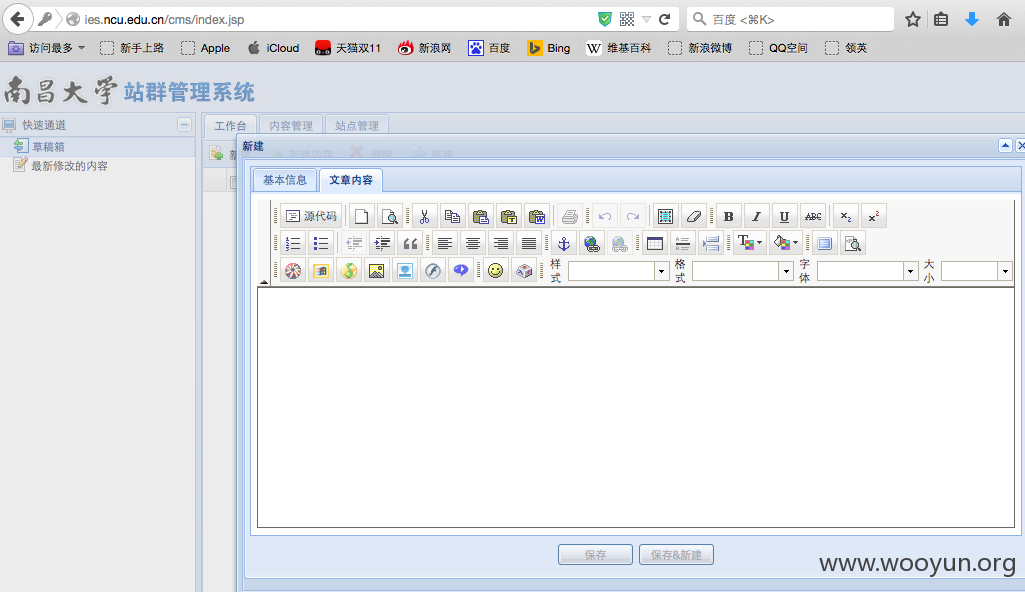1025x592 pixels.
Task: Click the greyed Unlink icon
Action: tap(620, 244)
